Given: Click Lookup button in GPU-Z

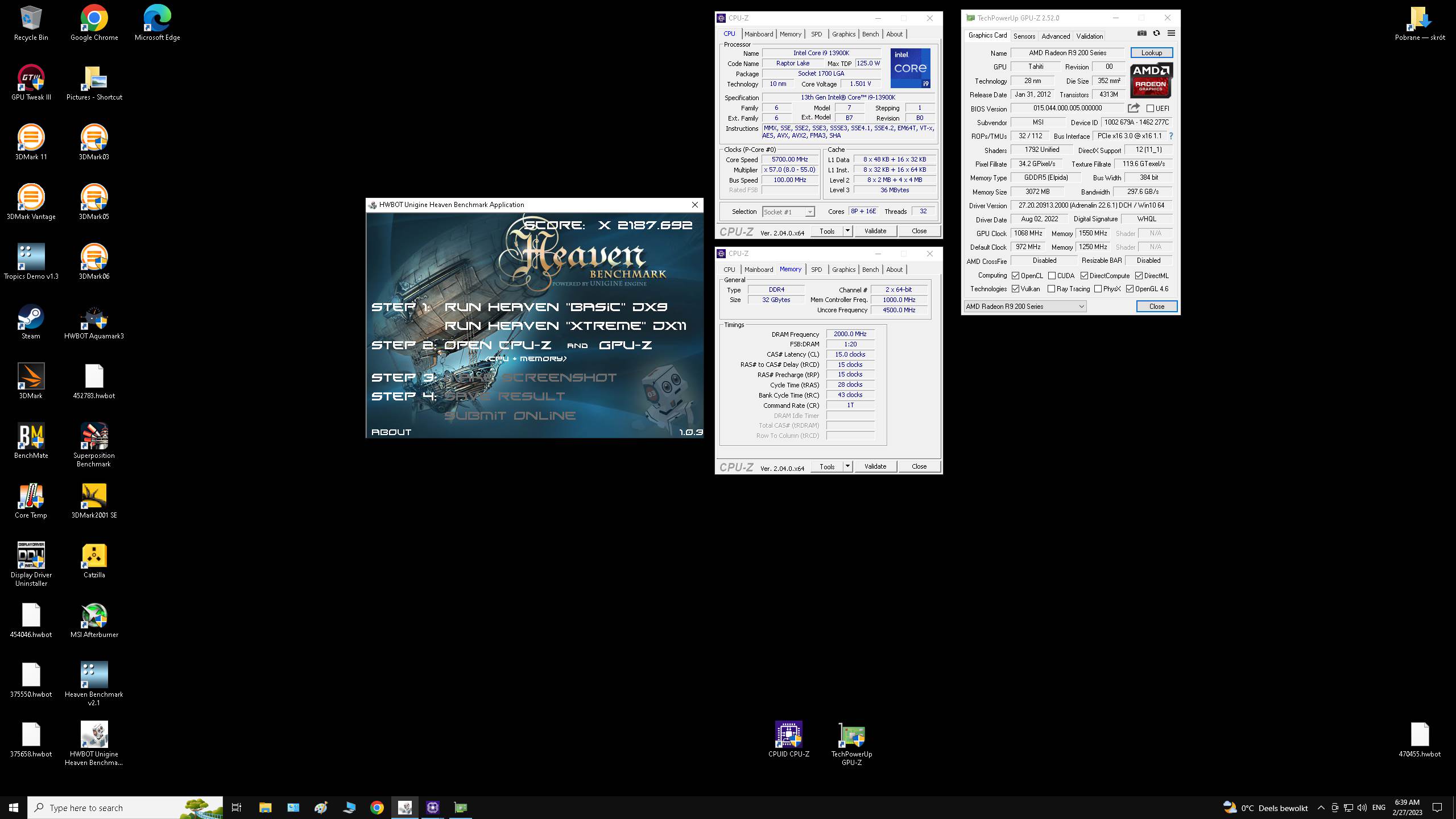Looking at the screenshot, I should pyautogui.click(x=1151, y=53).
